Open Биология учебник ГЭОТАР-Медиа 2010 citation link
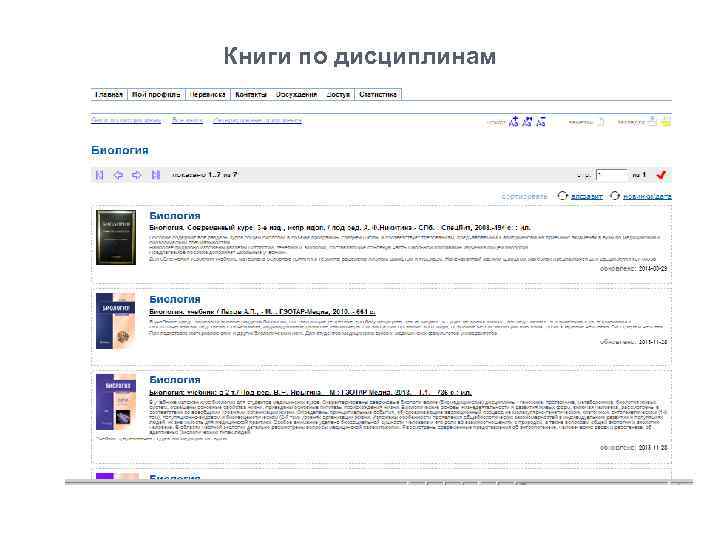 coord(262,312)
